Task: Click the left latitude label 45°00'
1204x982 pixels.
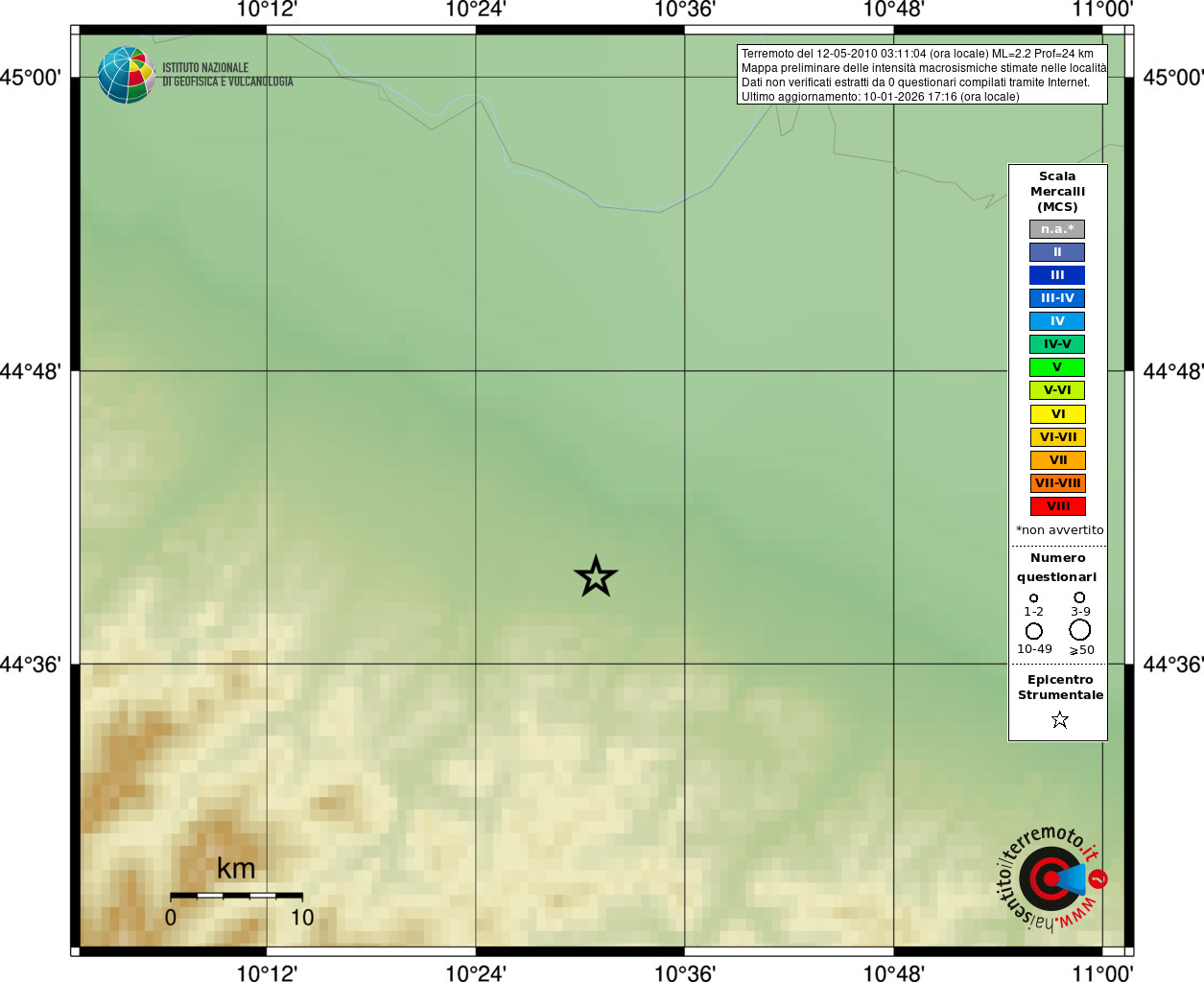Action: click(30, 78)
